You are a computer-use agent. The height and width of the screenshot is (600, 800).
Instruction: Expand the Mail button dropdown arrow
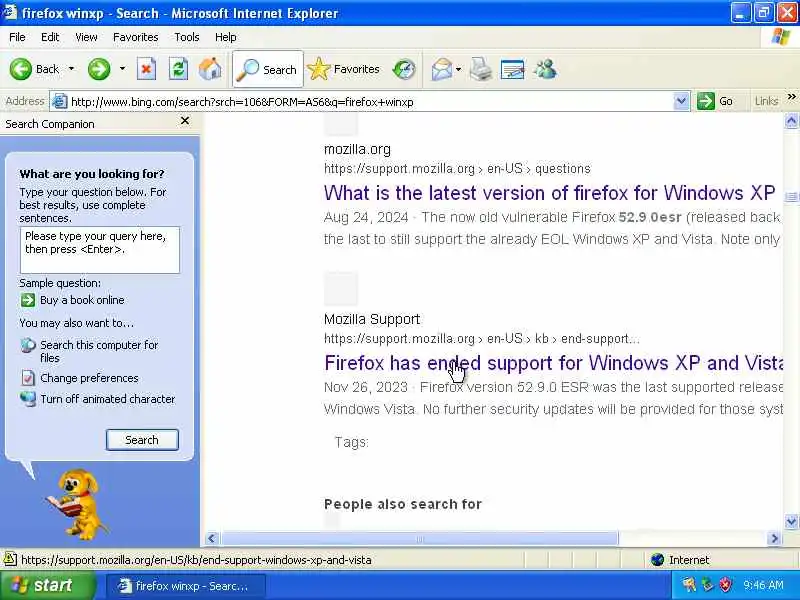[458, 69]
